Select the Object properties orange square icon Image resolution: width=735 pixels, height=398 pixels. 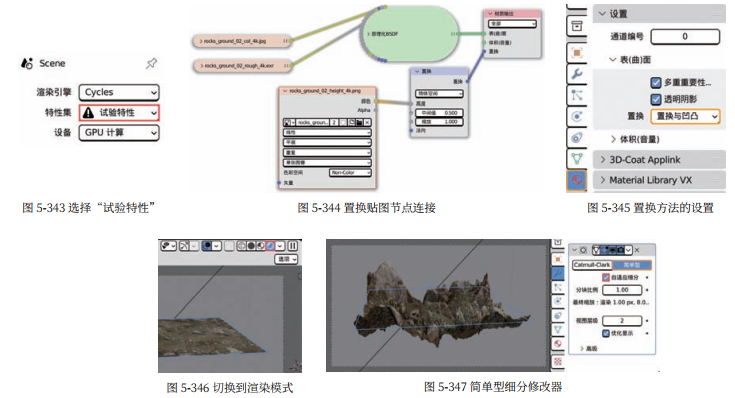point(577,53)
